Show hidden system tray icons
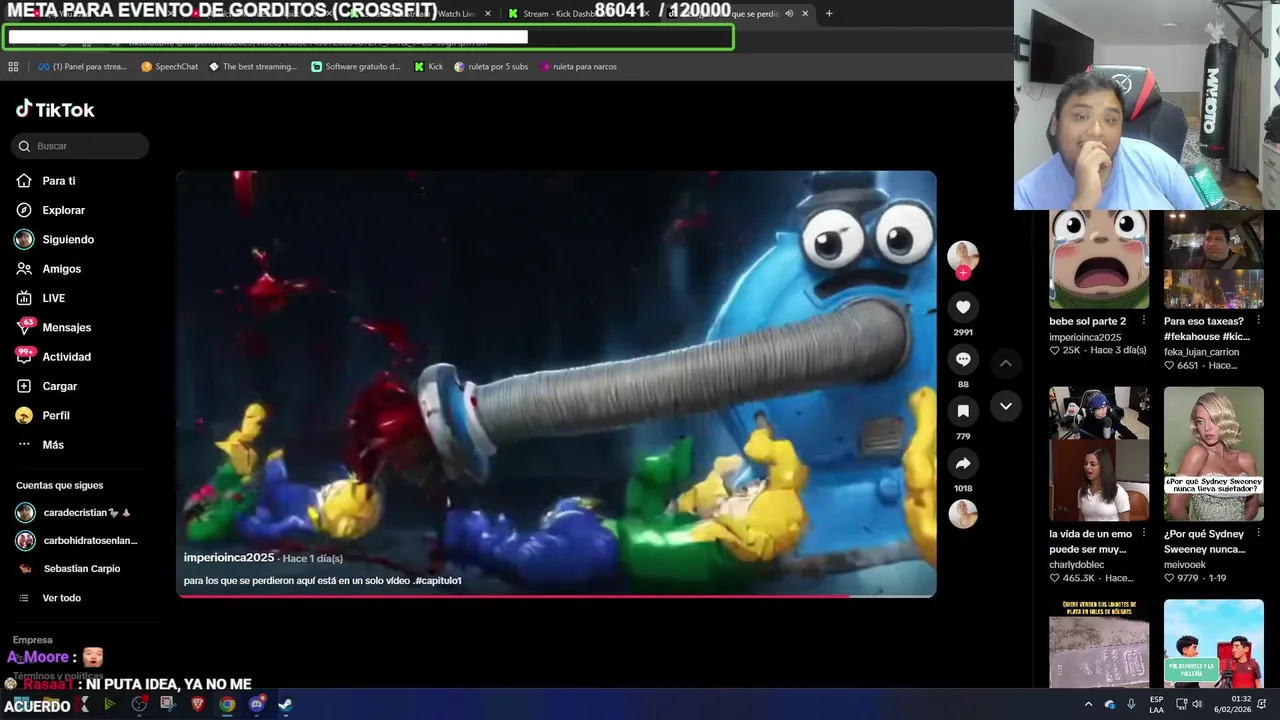1280x720 pixels. pyautogui.click(x=1088, y=704)
